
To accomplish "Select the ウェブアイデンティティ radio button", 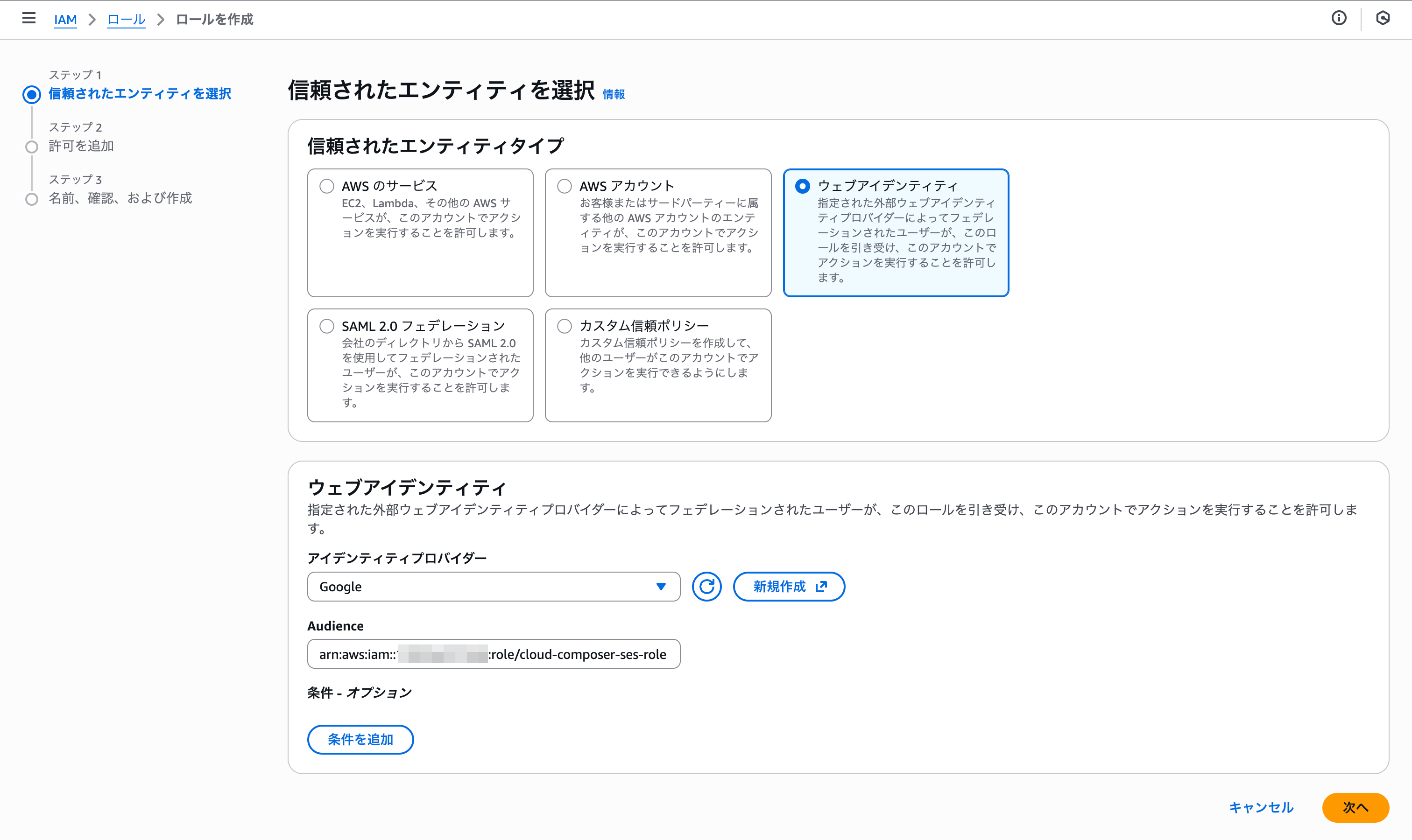I will pyautogui.click(x=801, y=185).
